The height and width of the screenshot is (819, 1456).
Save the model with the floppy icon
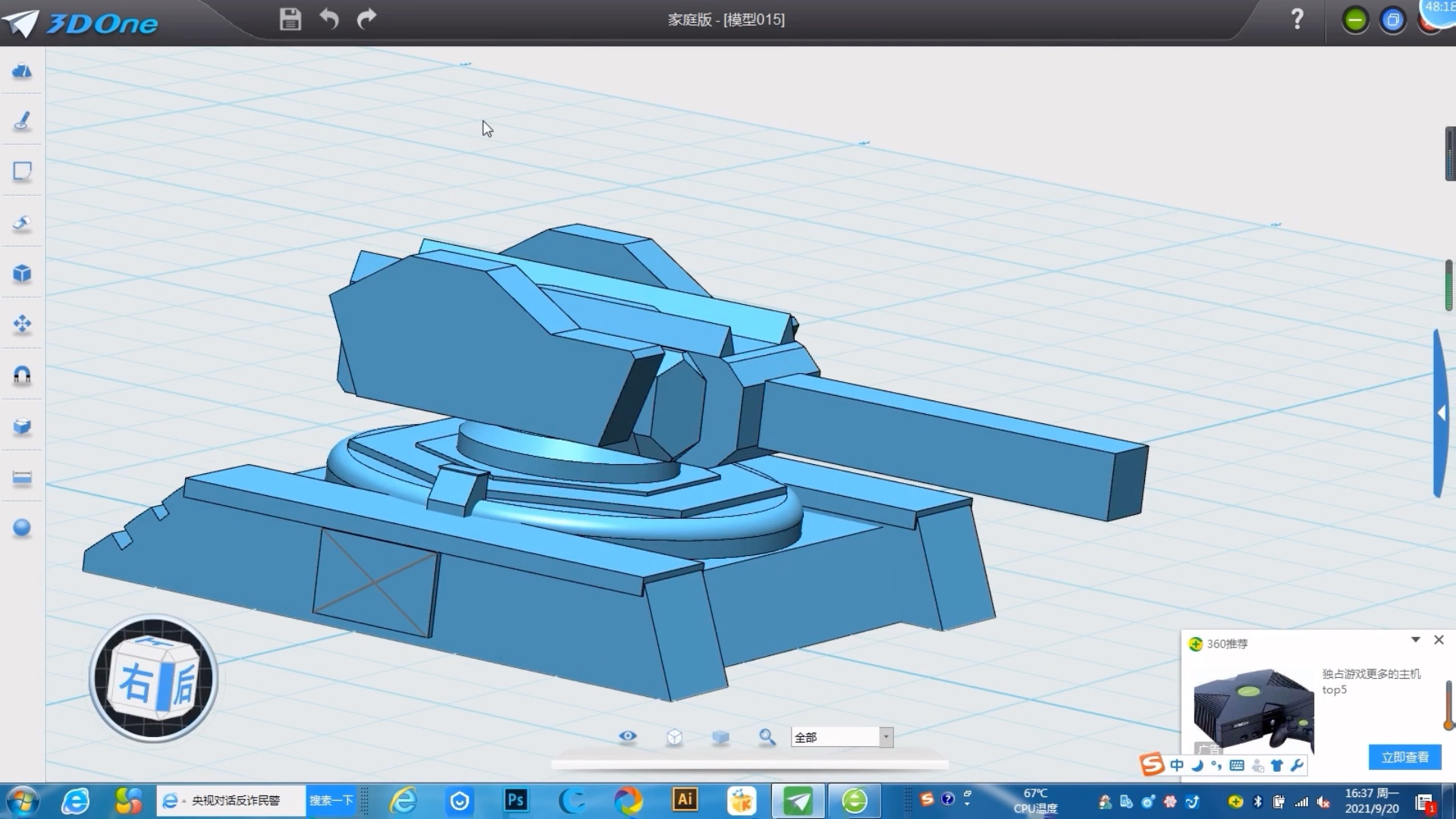coord(290,19)
